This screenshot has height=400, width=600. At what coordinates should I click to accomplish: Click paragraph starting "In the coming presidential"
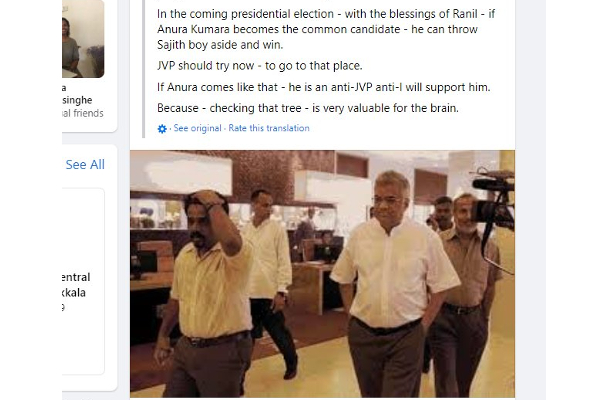[326, 29]
